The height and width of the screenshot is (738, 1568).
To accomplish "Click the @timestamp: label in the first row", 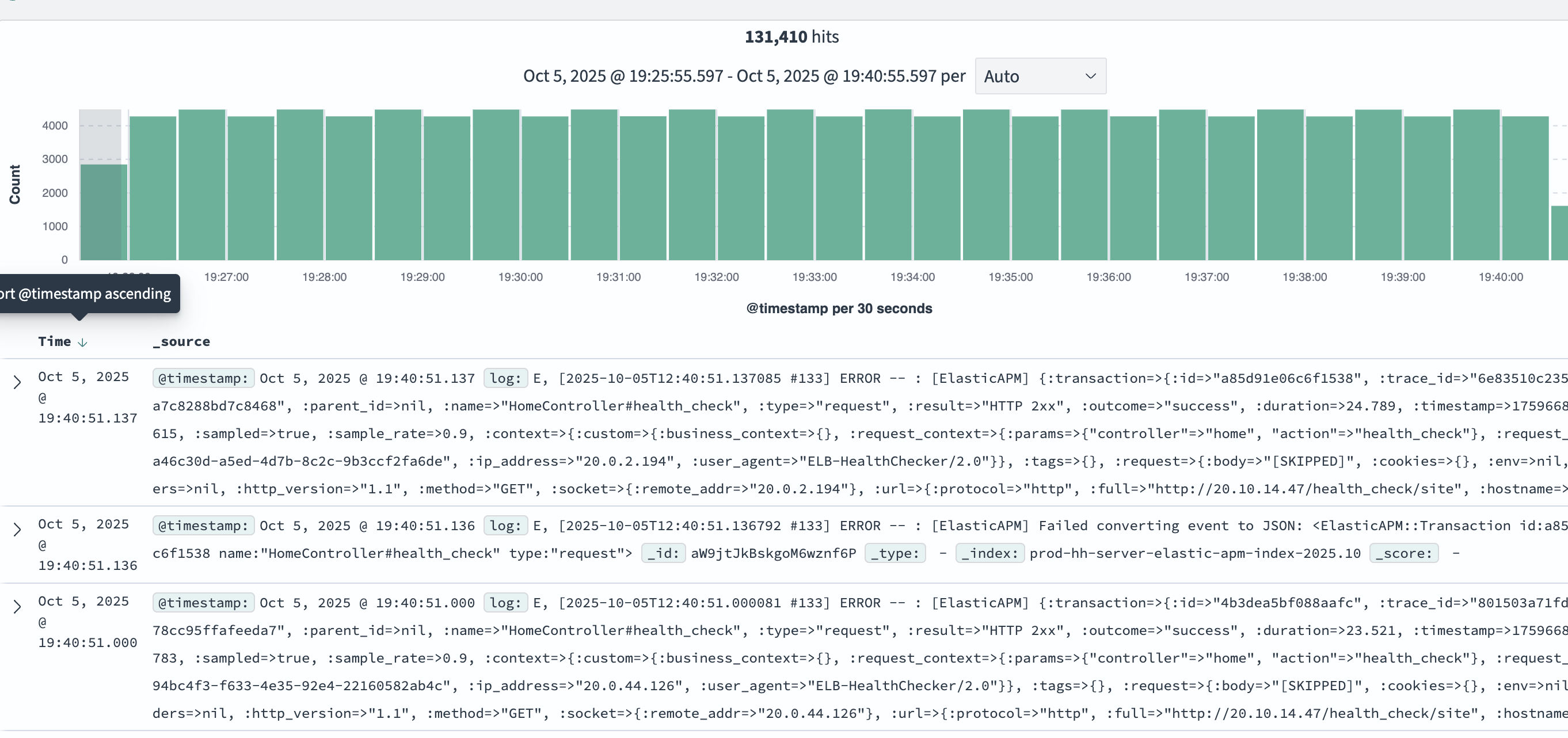I will tap(203, 378).
